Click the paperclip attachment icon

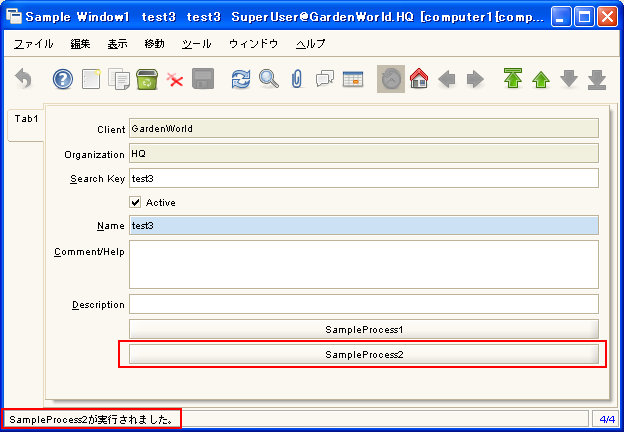coord(297,79)
